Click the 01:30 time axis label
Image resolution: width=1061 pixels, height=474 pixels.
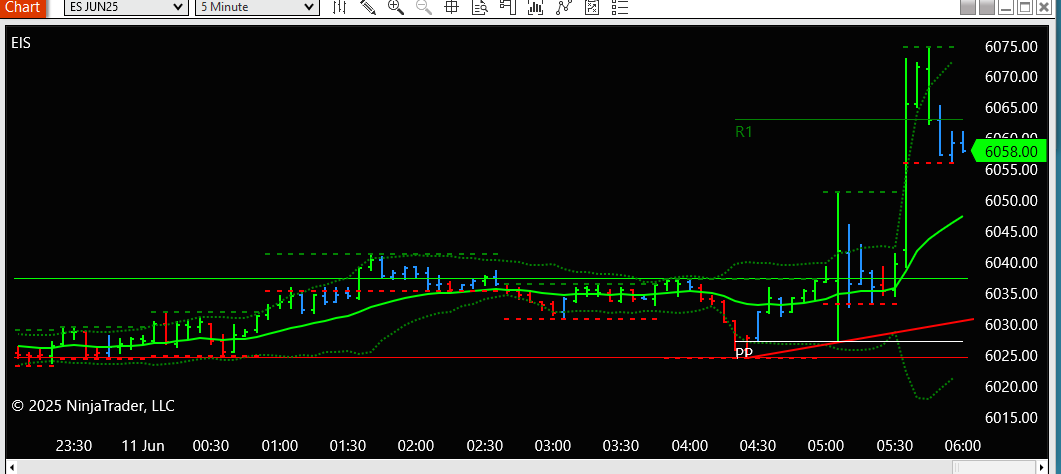348,446
